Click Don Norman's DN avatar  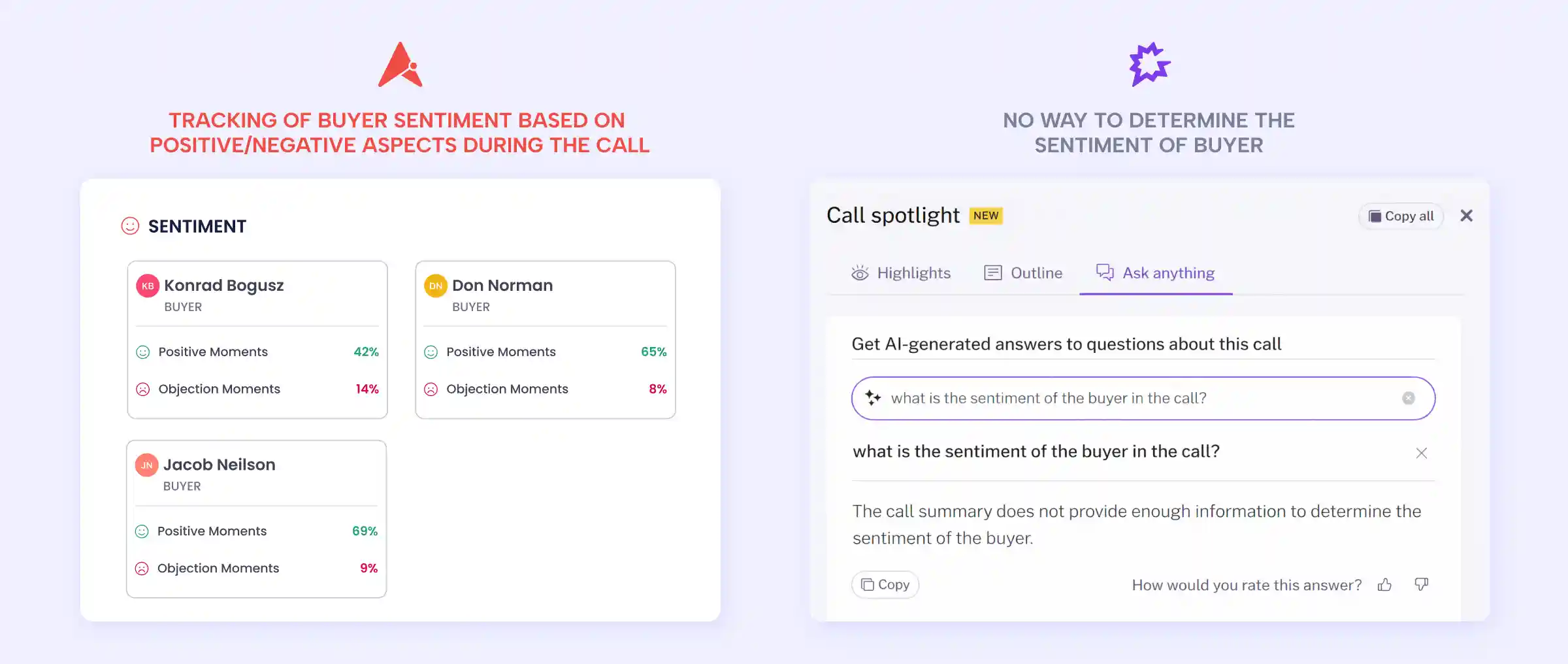click(436, 286)
